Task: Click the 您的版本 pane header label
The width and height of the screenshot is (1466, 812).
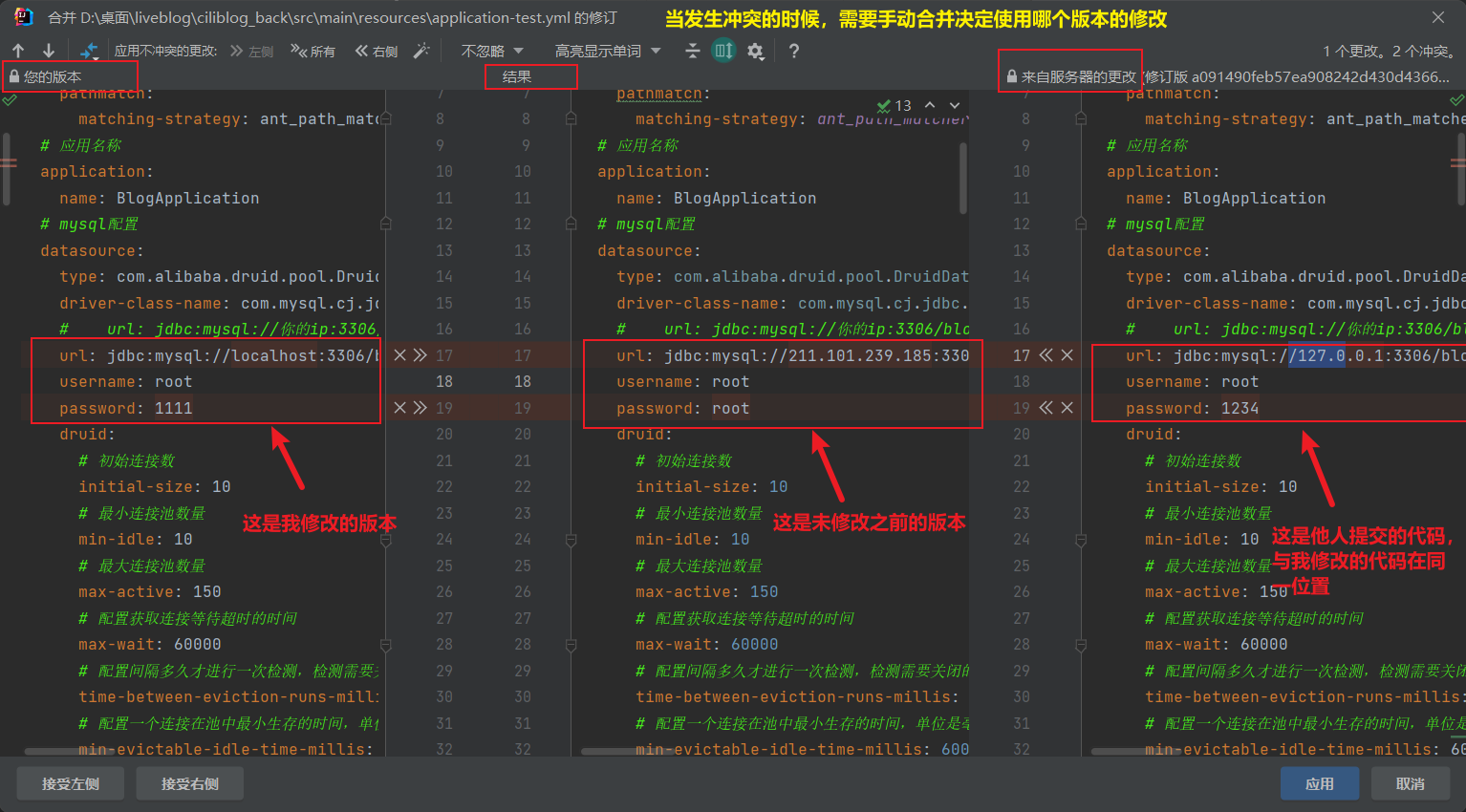Action: [53, 76]
